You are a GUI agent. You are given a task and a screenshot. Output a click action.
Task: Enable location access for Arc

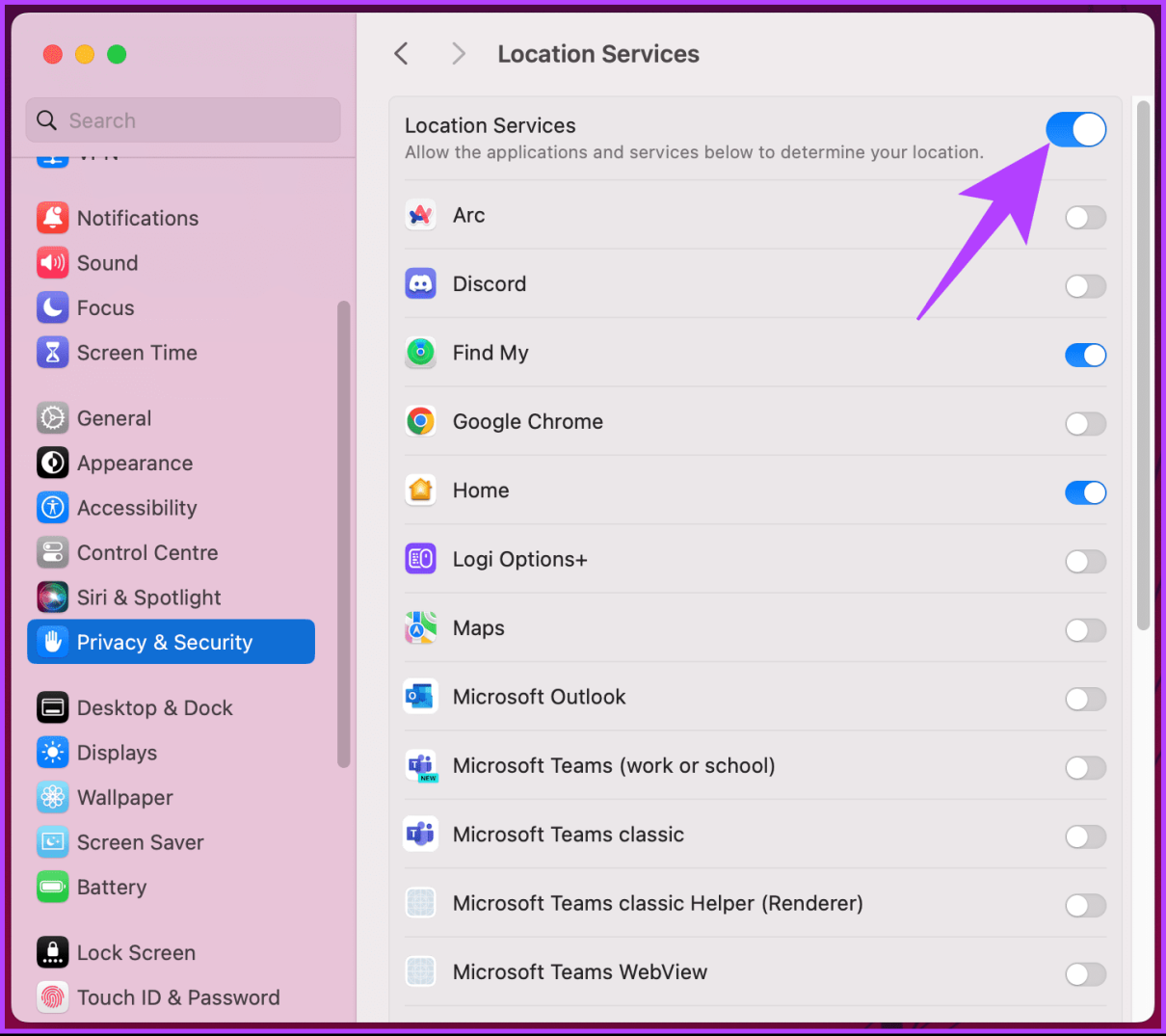pyautogui.click(x=1085, y=218)
